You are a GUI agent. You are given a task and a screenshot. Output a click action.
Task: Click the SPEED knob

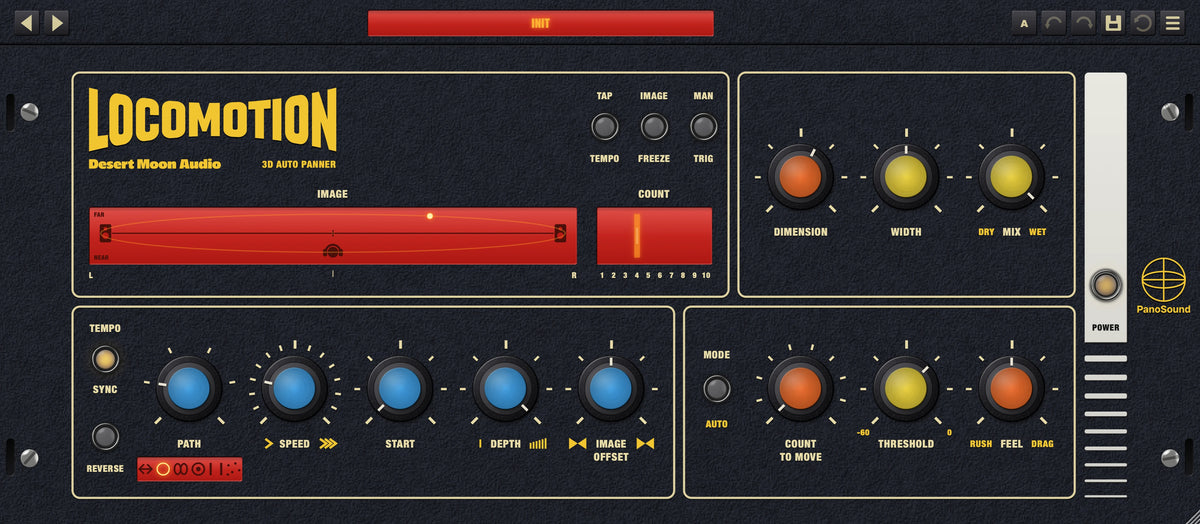pos(294,388)
